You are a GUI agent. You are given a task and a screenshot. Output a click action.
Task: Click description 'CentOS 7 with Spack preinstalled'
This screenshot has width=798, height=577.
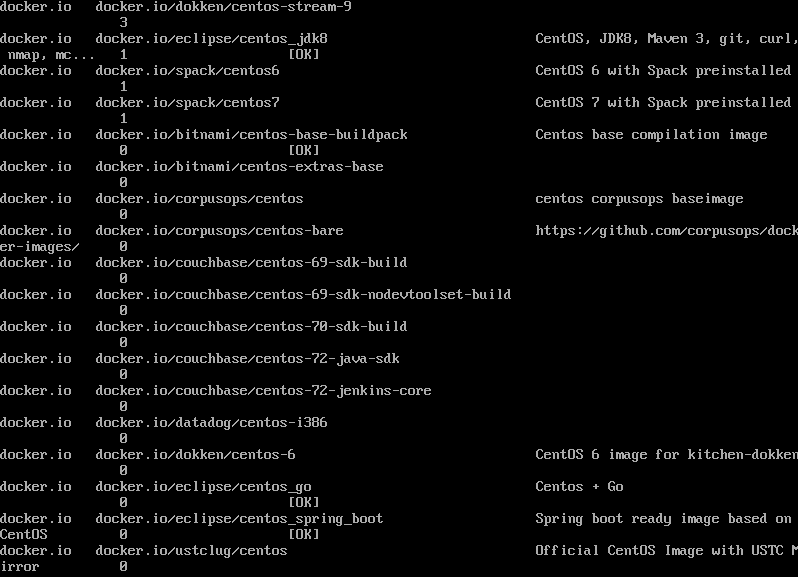[x=663, y=103]
